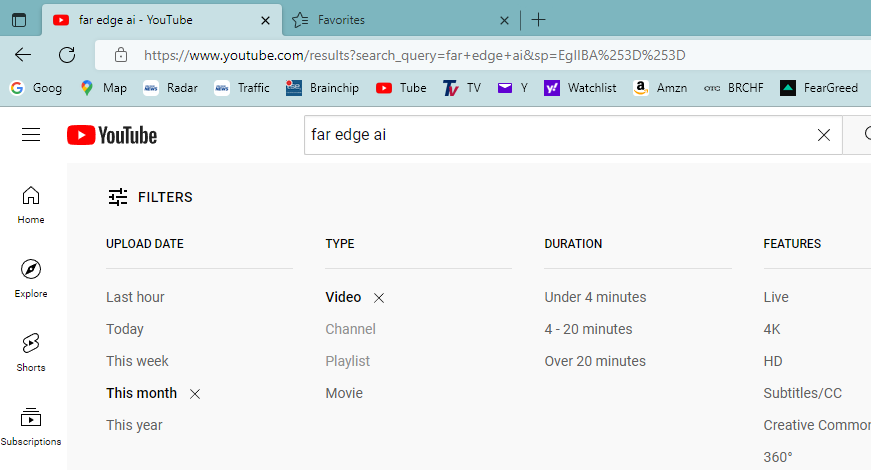Open the browser tab actions menu
Viewport: 871px width, 470px height.
click(19, 19)
